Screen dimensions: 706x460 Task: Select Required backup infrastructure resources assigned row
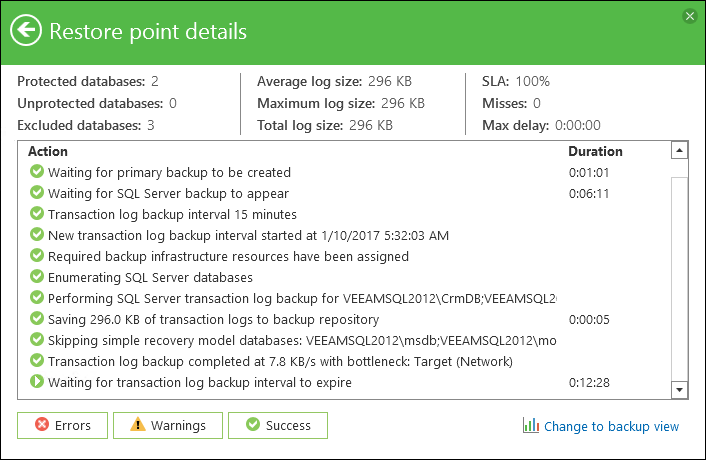[228, 256]
